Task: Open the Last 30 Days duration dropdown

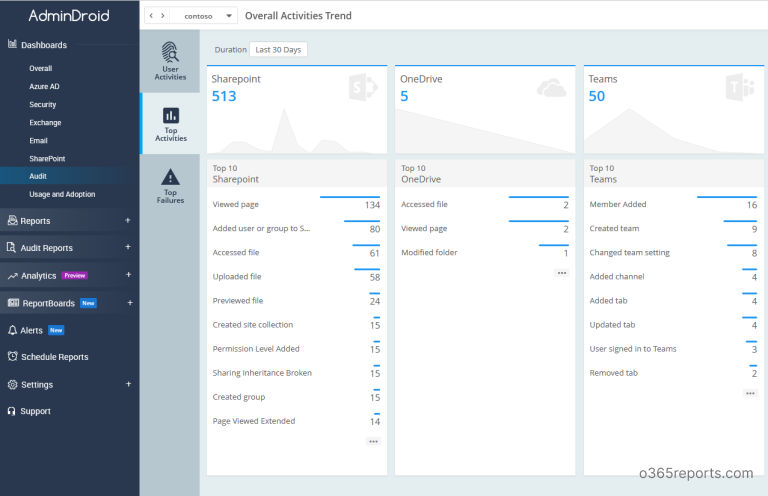Action: (x=278, y=49)
